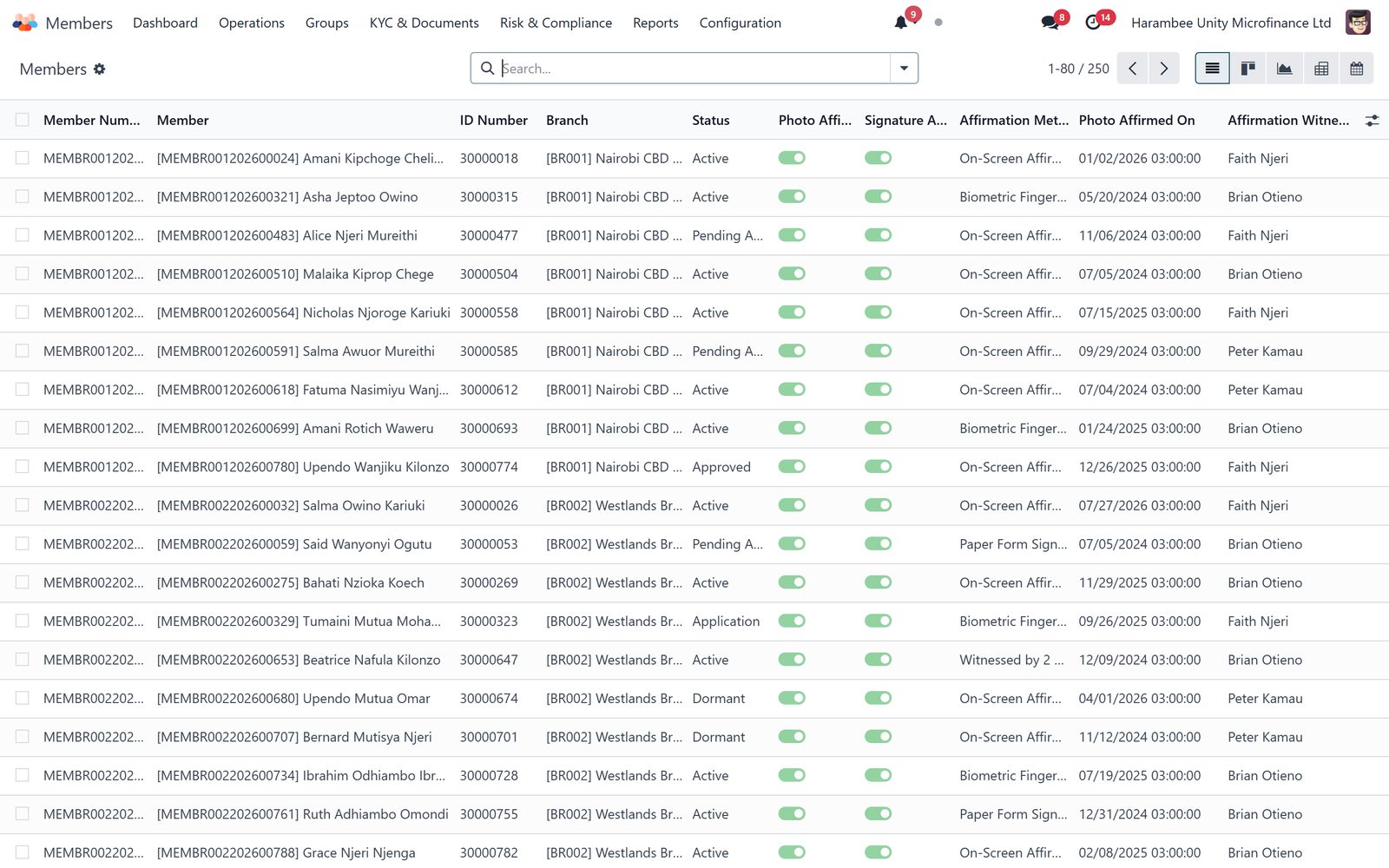Screen dimensions: 1389x868
Task: Switch to graph view
Action: (x=1285, y=69)
